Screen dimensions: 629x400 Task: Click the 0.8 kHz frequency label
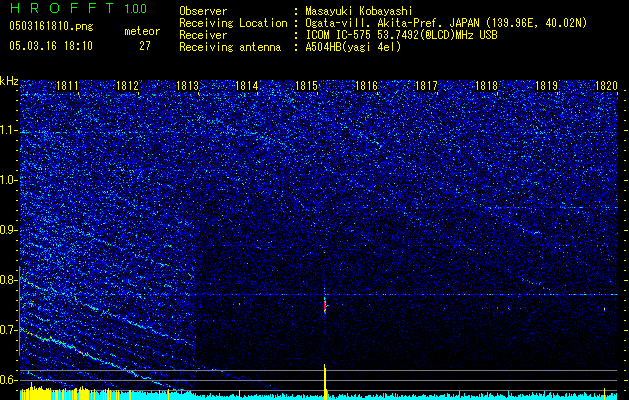coord(9,280)
